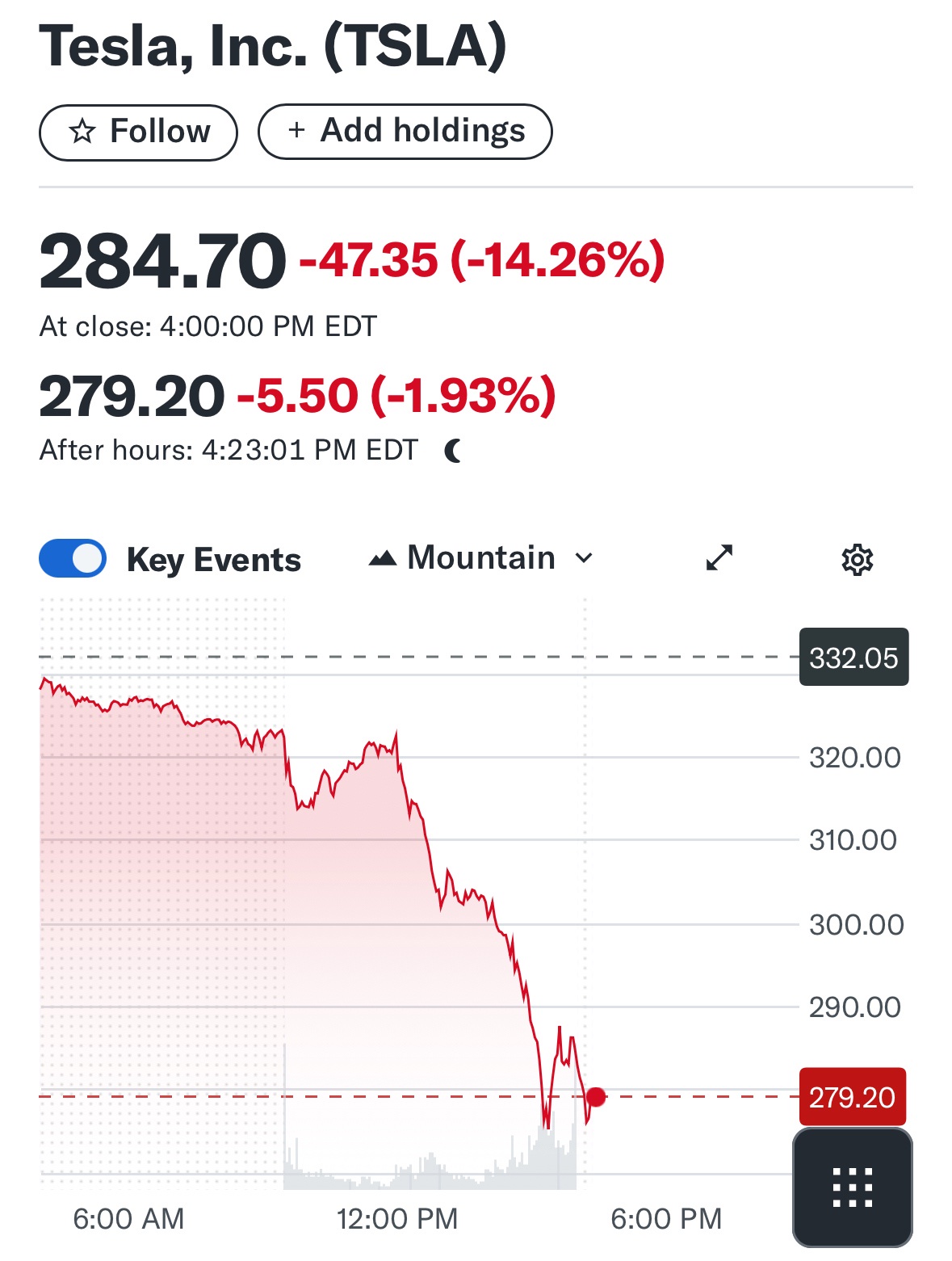Add holdings for TSLA
The width and height of the screenshot is (952, 1261).
click(x=405, y=131)
